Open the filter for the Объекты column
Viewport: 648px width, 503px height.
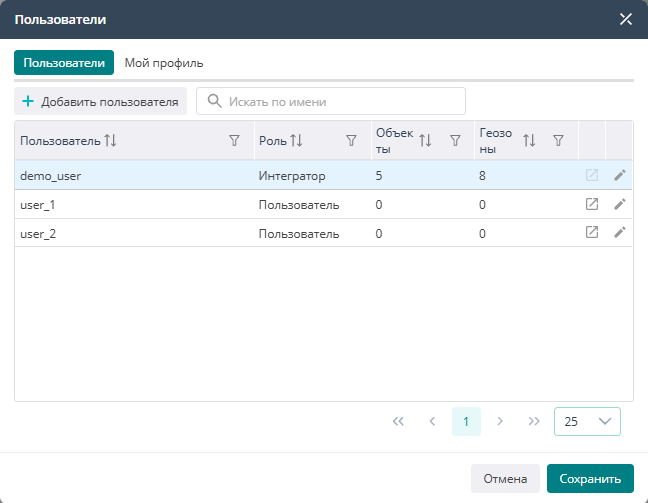(455, 141)
